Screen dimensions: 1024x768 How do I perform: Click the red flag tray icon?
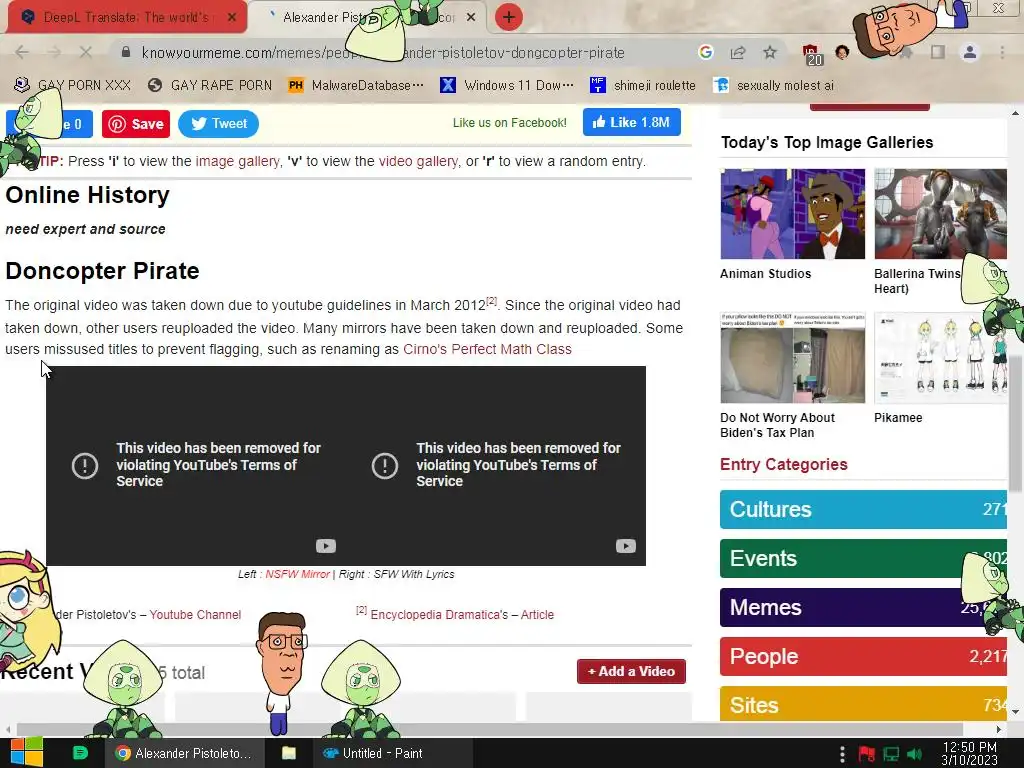867,754
